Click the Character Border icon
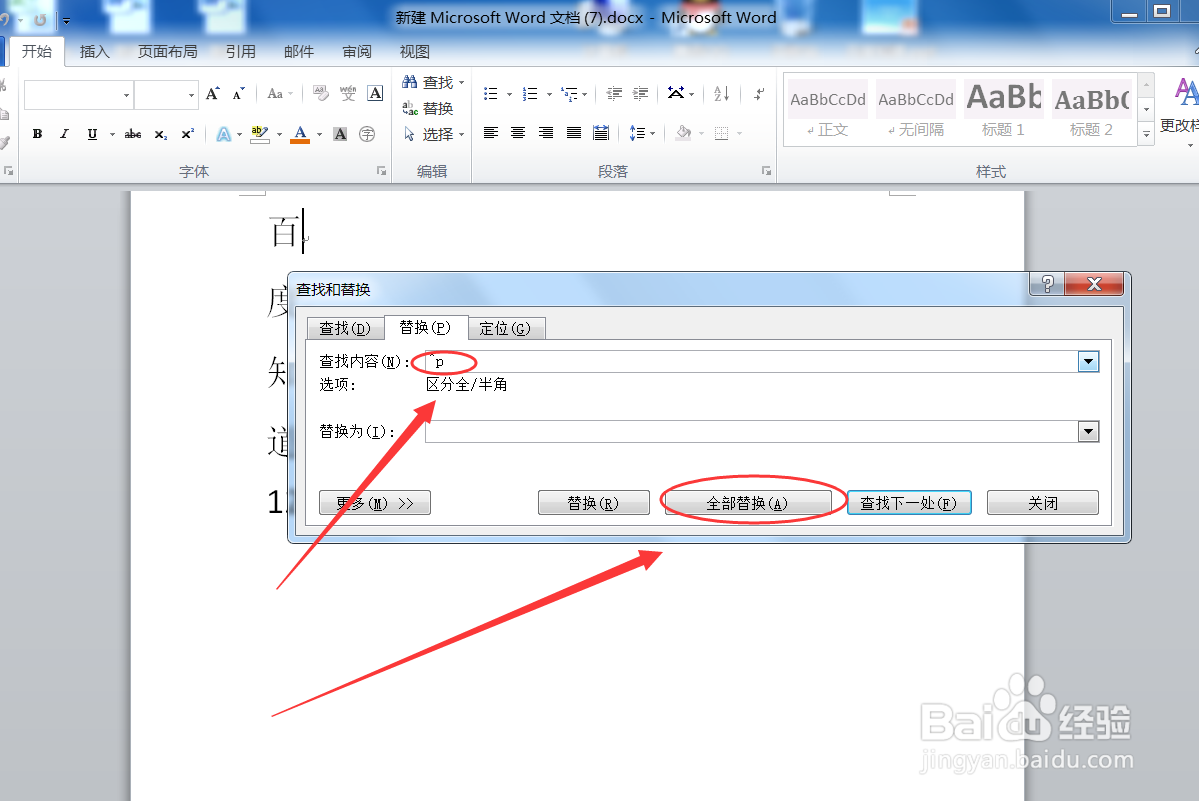Viewport: 1199px width, 801px height. tap(375, 93)
